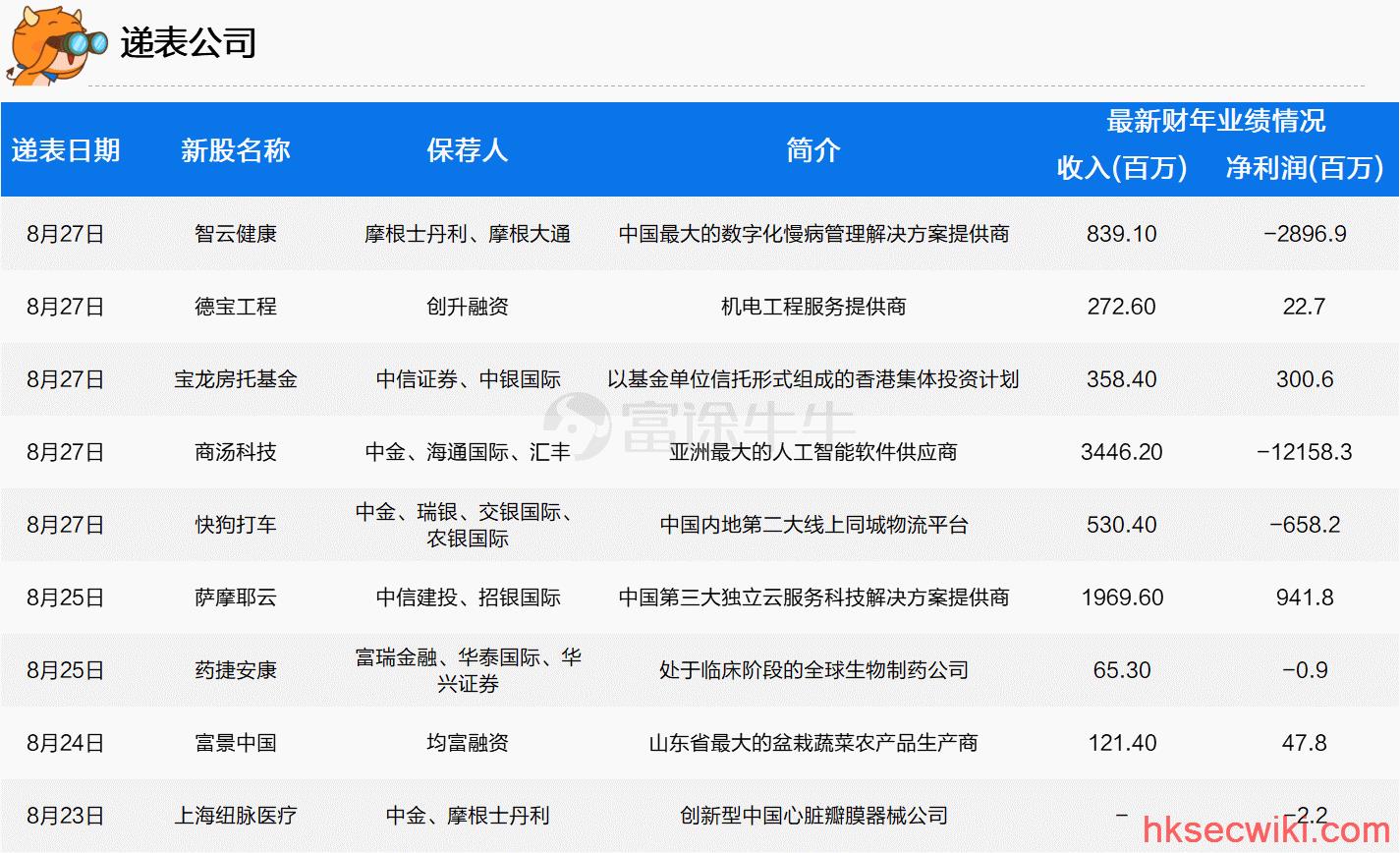This screenshot has height=853, width=1400.
Task: Click net profit value −0.9
Action: [1305, 670]
